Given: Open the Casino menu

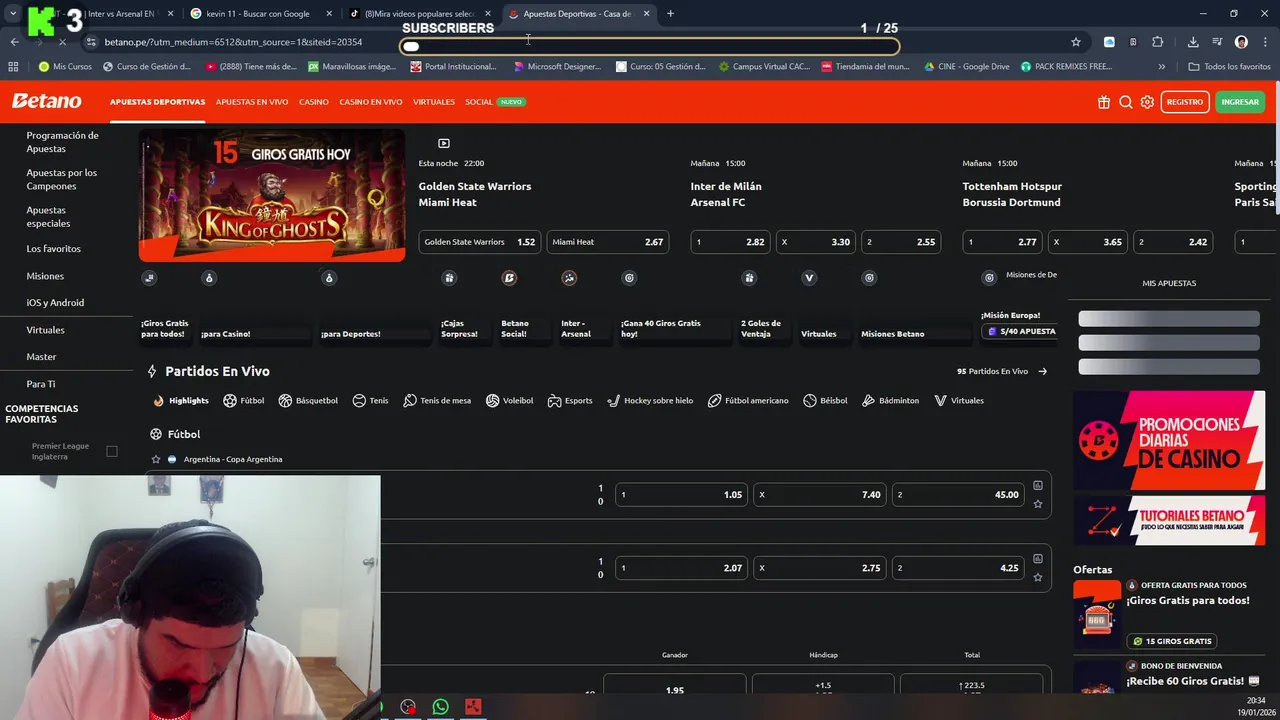Looking at the screenshot, I should 313,102.
